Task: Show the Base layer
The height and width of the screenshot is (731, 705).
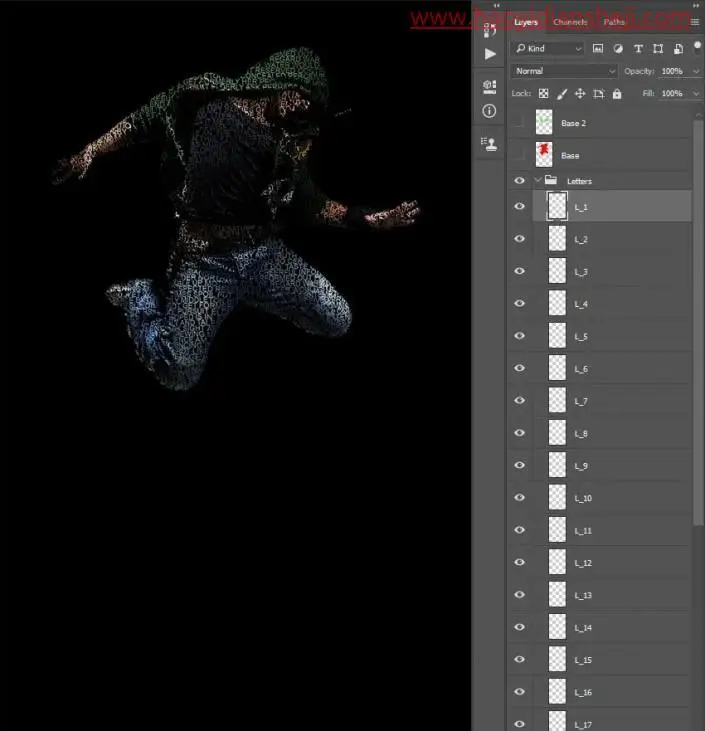Action: click(x=518, y=155)
